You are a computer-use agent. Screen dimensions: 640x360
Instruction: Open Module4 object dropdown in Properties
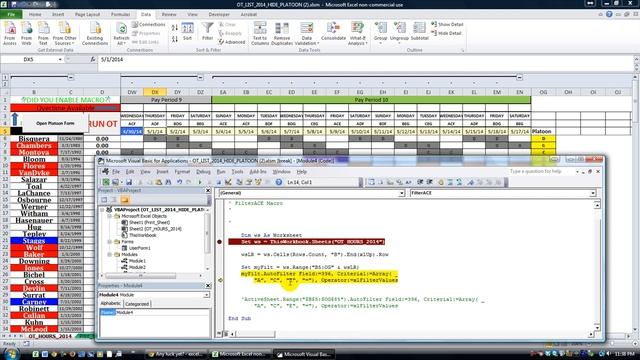tap(207, 295)
